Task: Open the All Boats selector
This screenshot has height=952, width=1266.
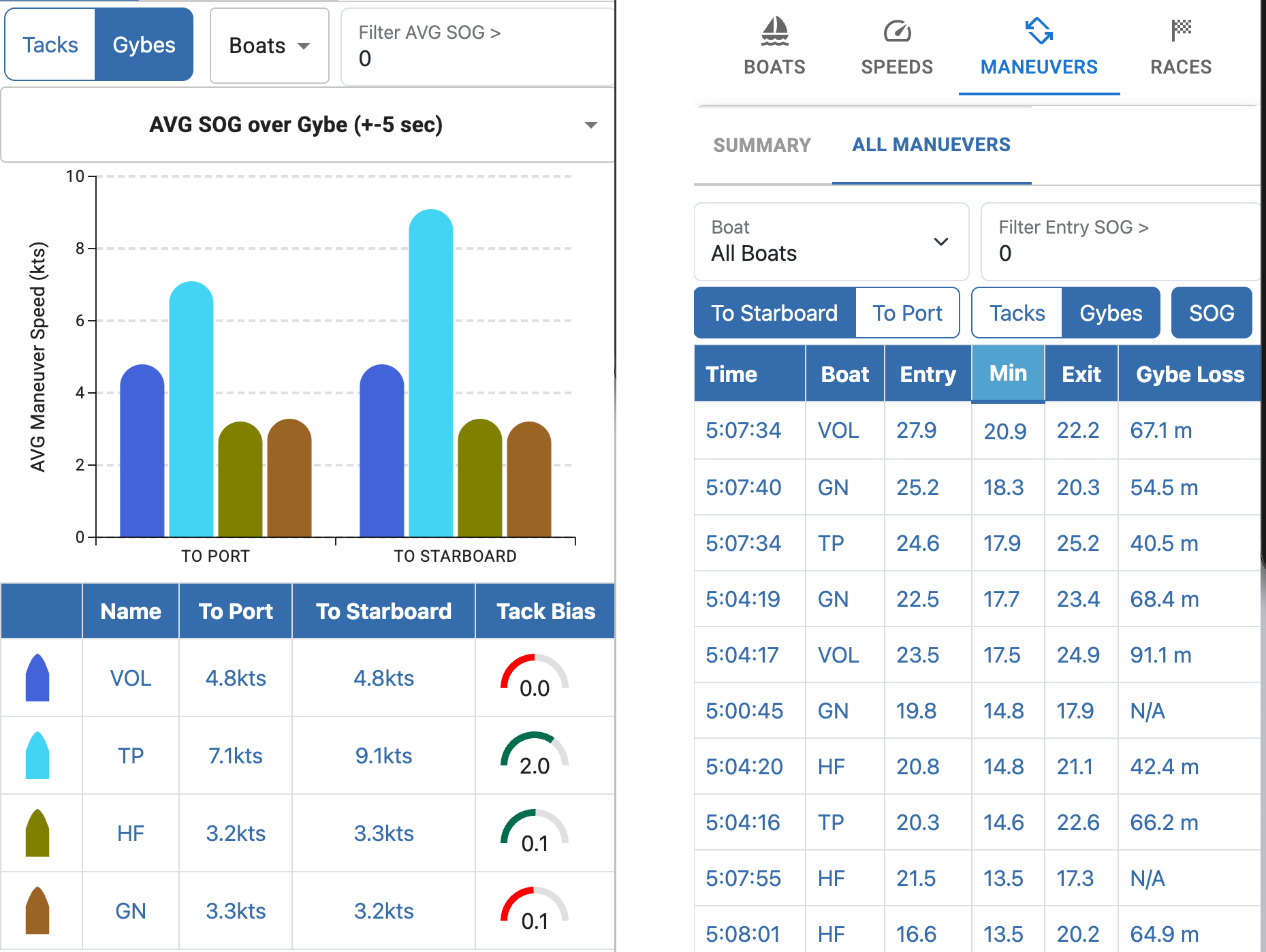Action: (831, 242)
